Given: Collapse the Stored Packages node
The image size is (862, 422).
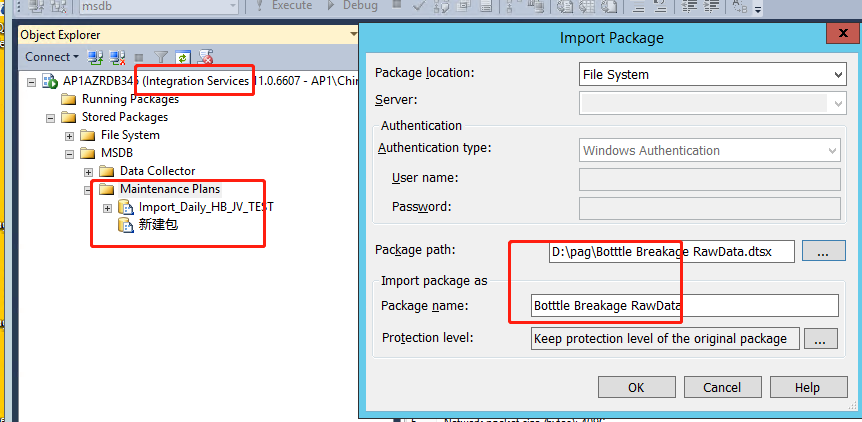Looking at the screenshot, I should [51, 118].
